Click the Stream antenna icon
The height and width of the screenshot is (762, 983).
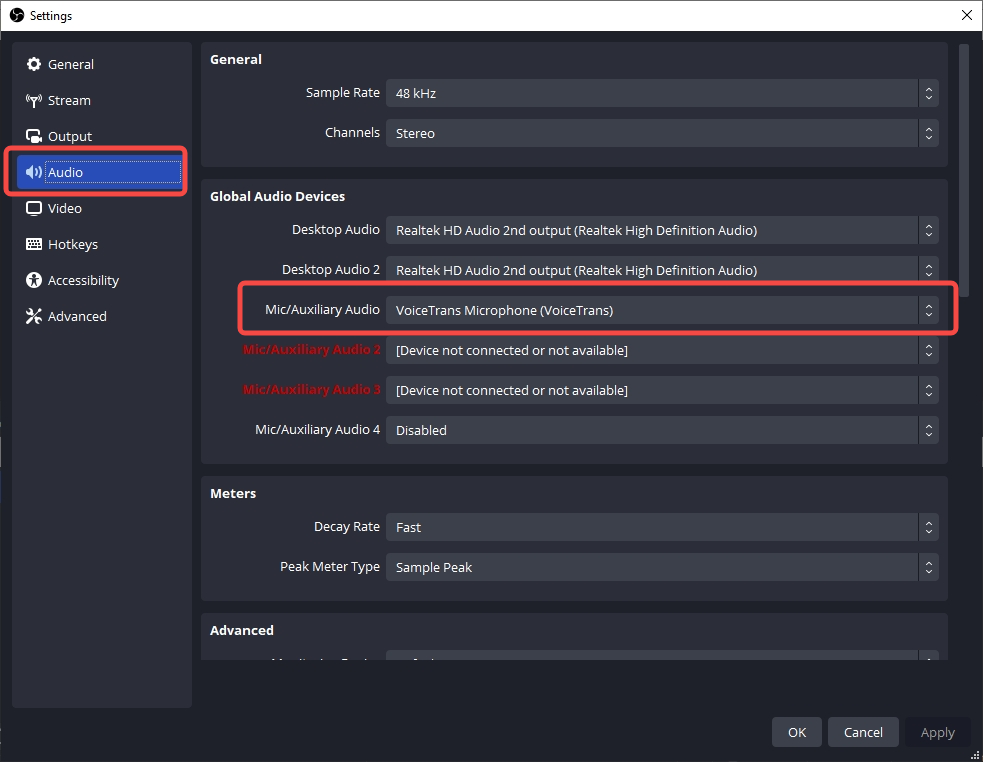34,100
